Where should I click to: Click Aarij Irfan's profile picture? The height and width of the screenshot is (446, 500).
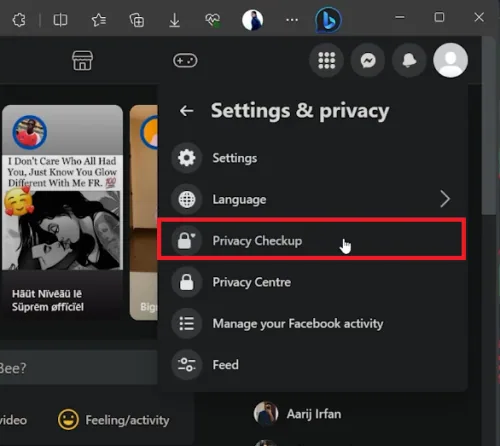tap(266, 414)
